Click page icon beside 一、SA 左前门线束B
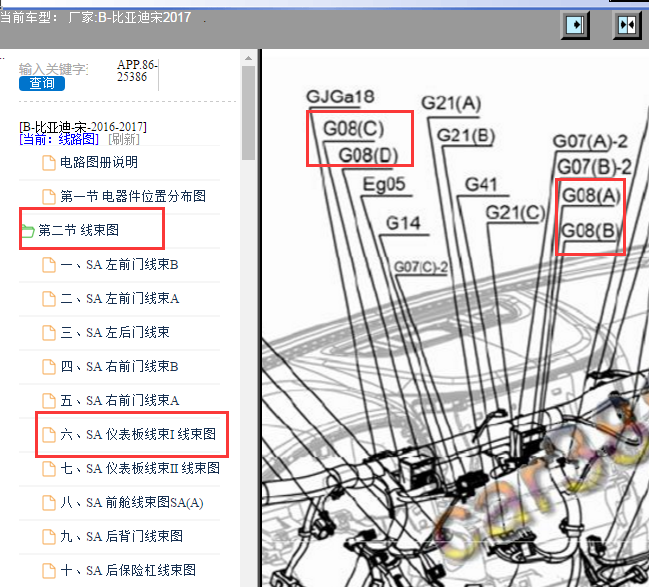The height and width of the screenshot is (587, 649). click(49, 265)
